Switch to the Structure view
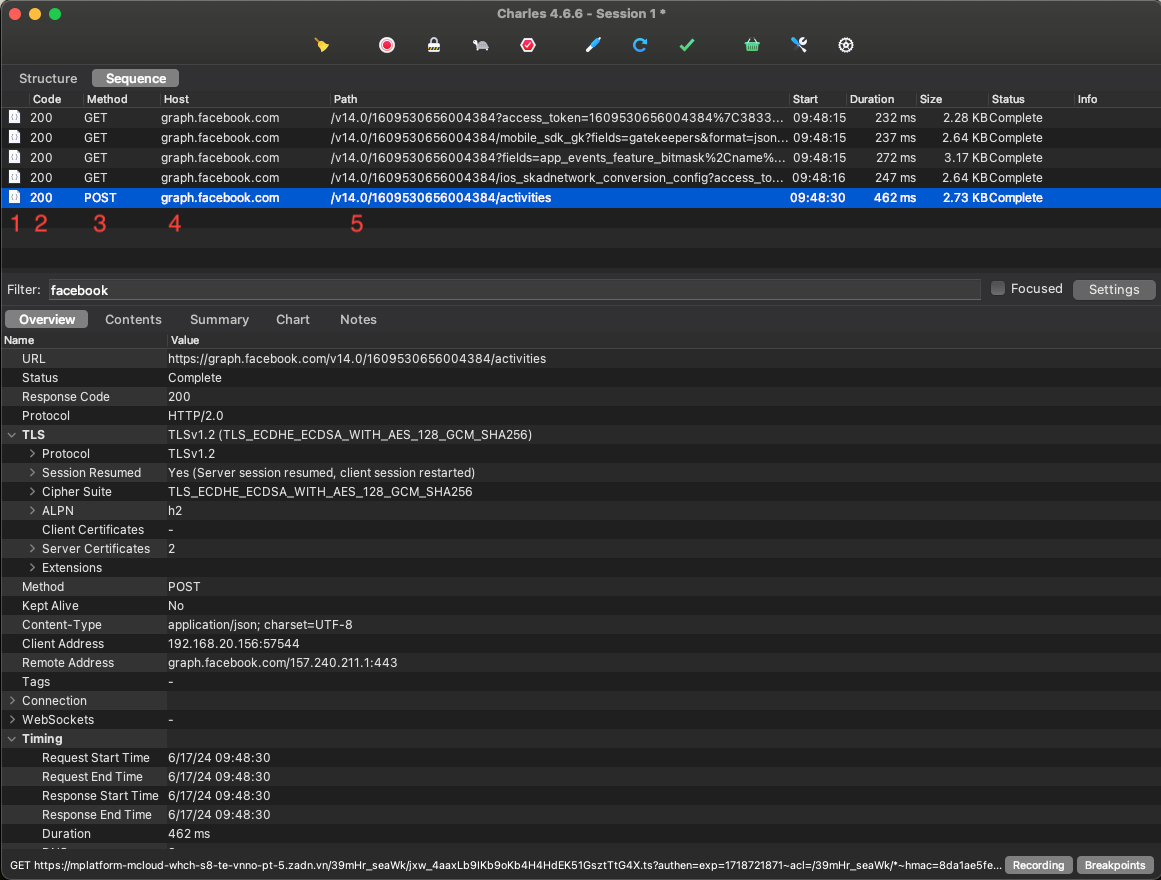The width and height of the screenshot is (1161, 880). 47,78
